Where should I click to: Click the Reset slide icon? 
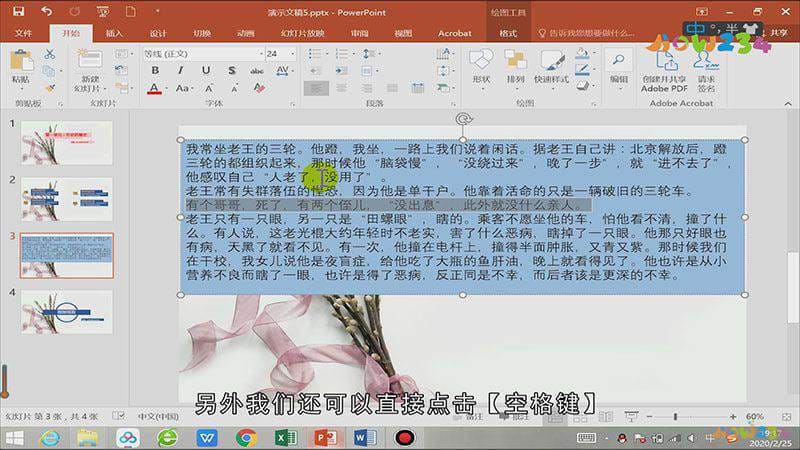click(121, 70)
